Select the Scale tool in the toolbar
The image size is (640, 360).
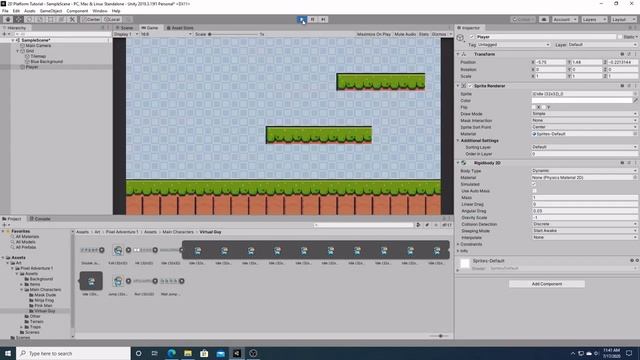40,19
